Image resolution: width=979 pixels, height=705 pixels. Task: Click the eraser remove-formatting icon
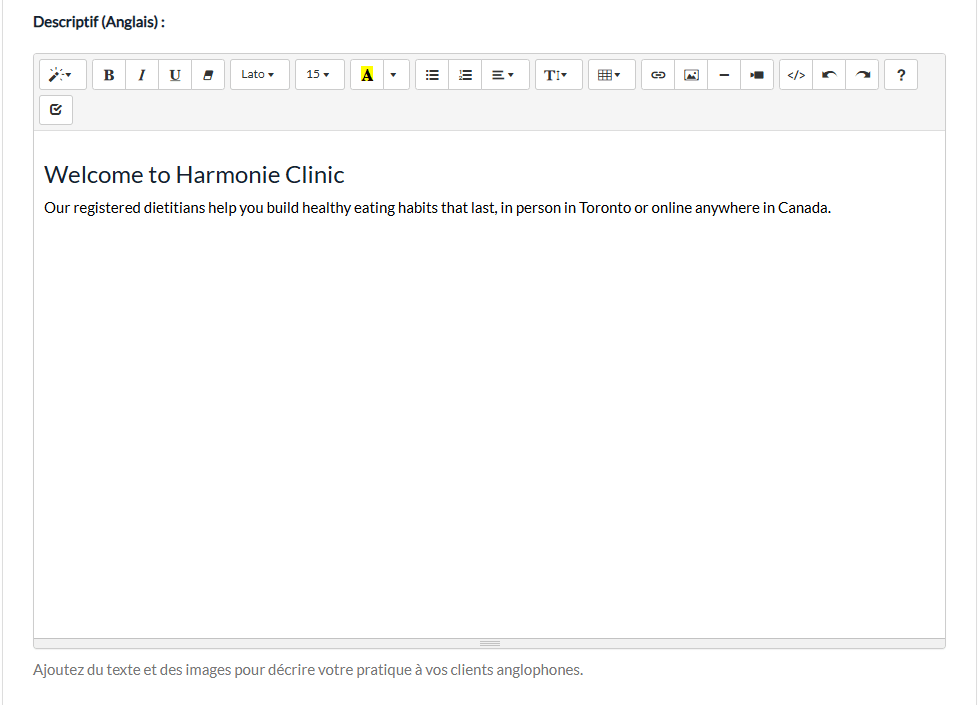point(209,75)
